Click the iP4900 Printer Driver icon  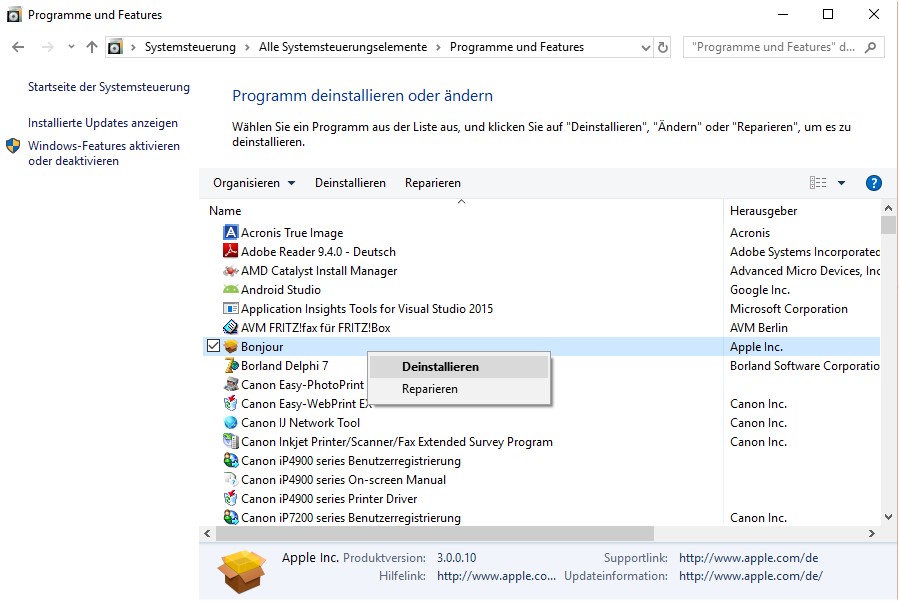click(x=230, y=498)
